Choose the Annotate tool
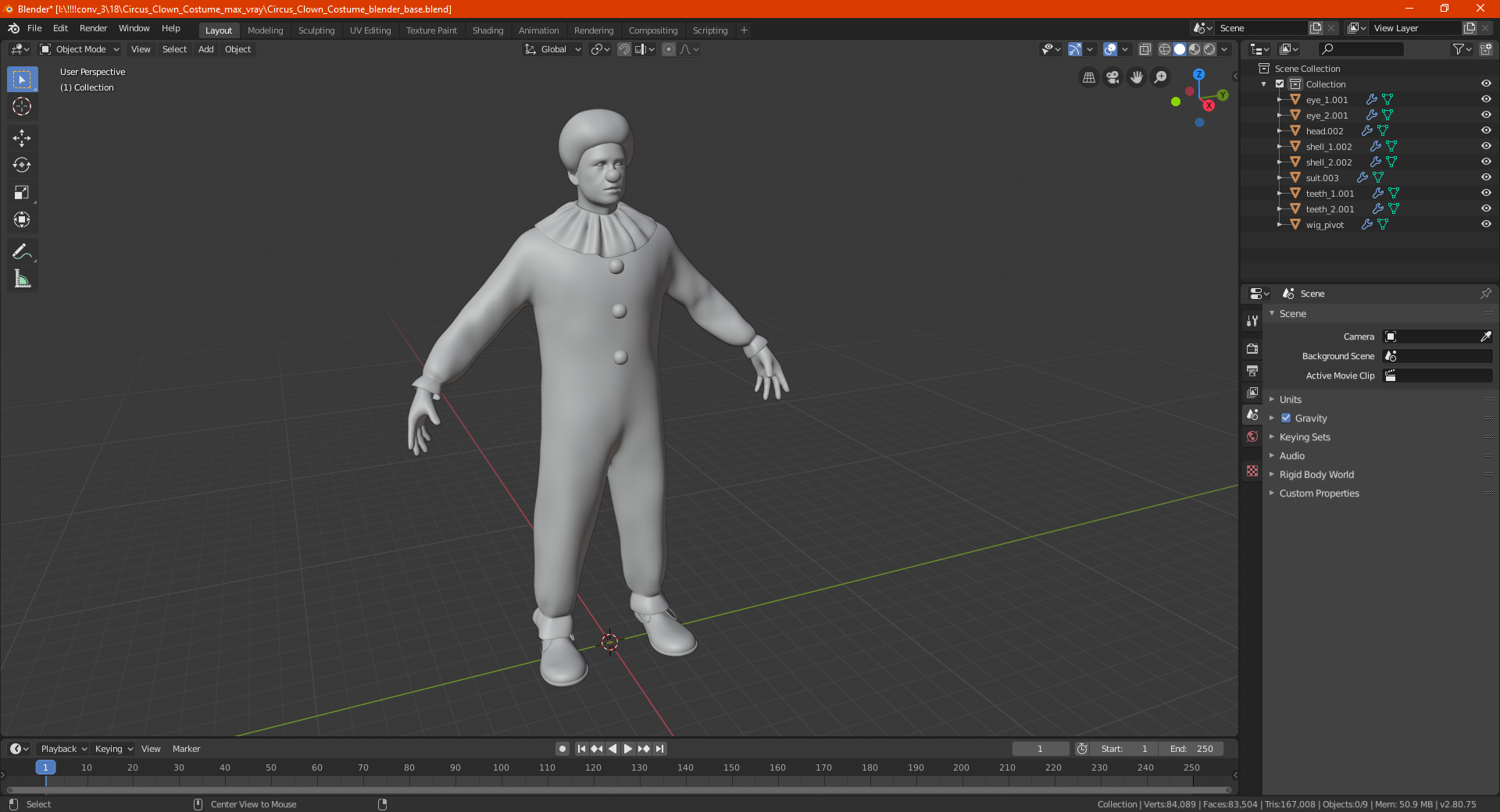Screen dimensions: 1500x812 [22, 251]
